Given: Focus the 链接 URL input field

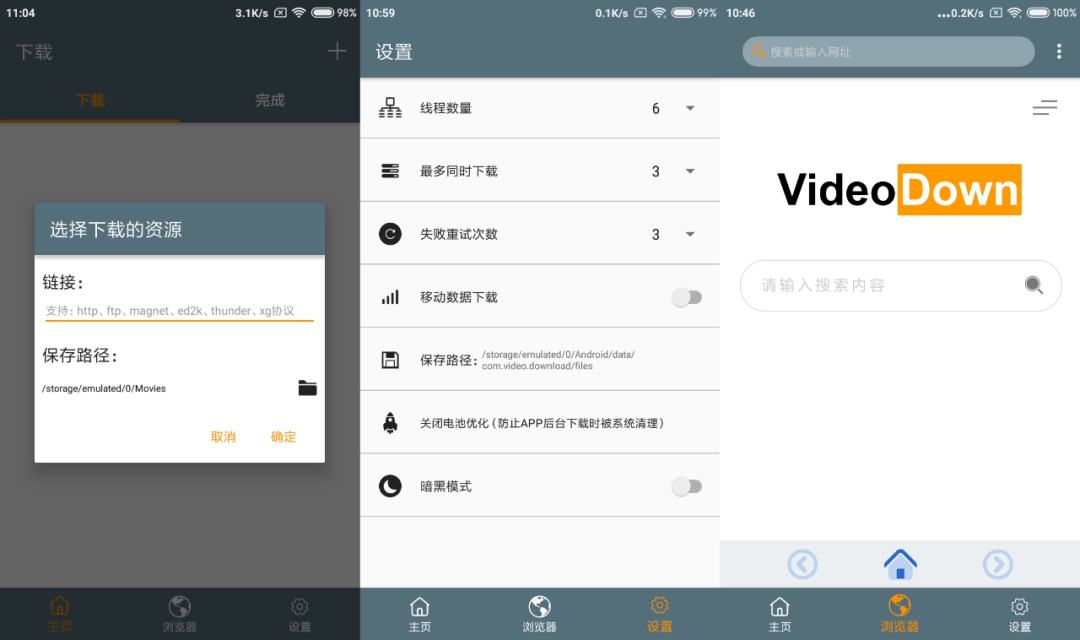Looking at the screenshot, I should coord(179,311).
